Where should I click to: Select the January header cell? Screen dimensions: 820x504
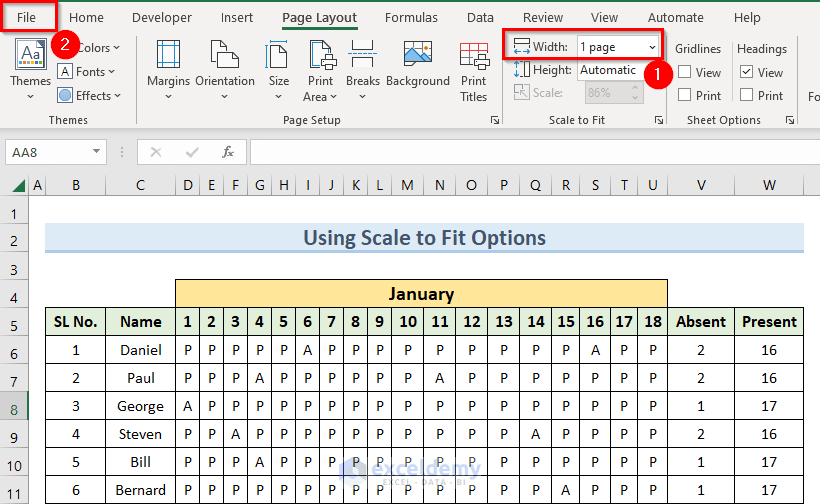421,294
